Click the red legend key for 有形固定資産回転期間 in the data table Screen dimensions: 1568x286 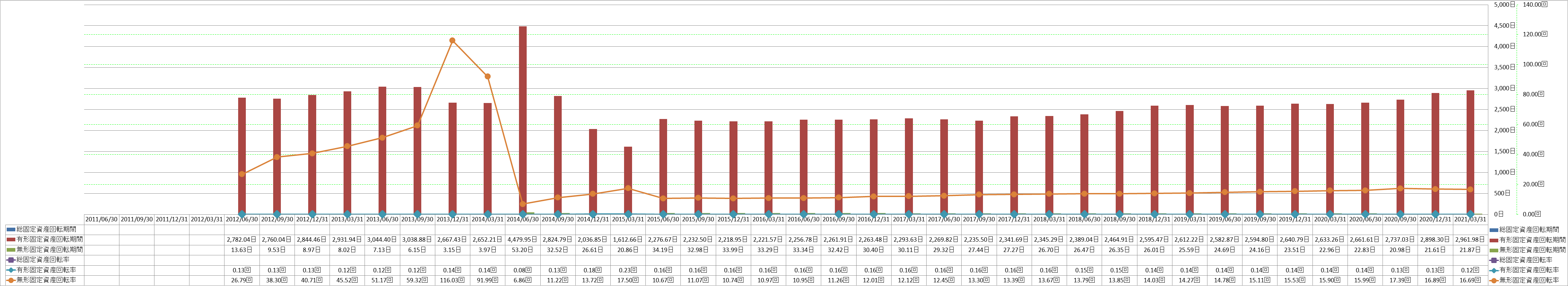pyautogui.click(x=11, y=240)
